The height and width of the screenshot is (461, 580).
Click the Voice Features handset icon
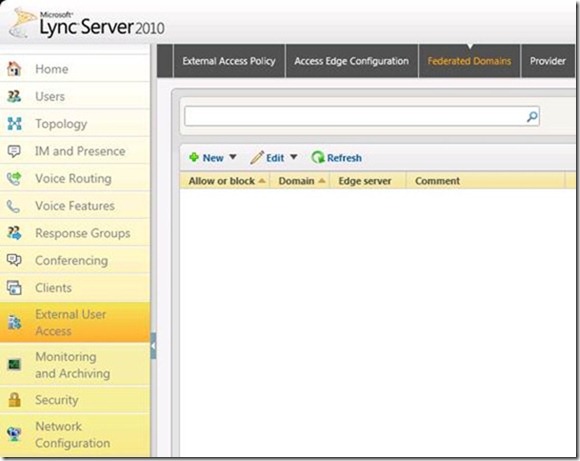[13, 206]
